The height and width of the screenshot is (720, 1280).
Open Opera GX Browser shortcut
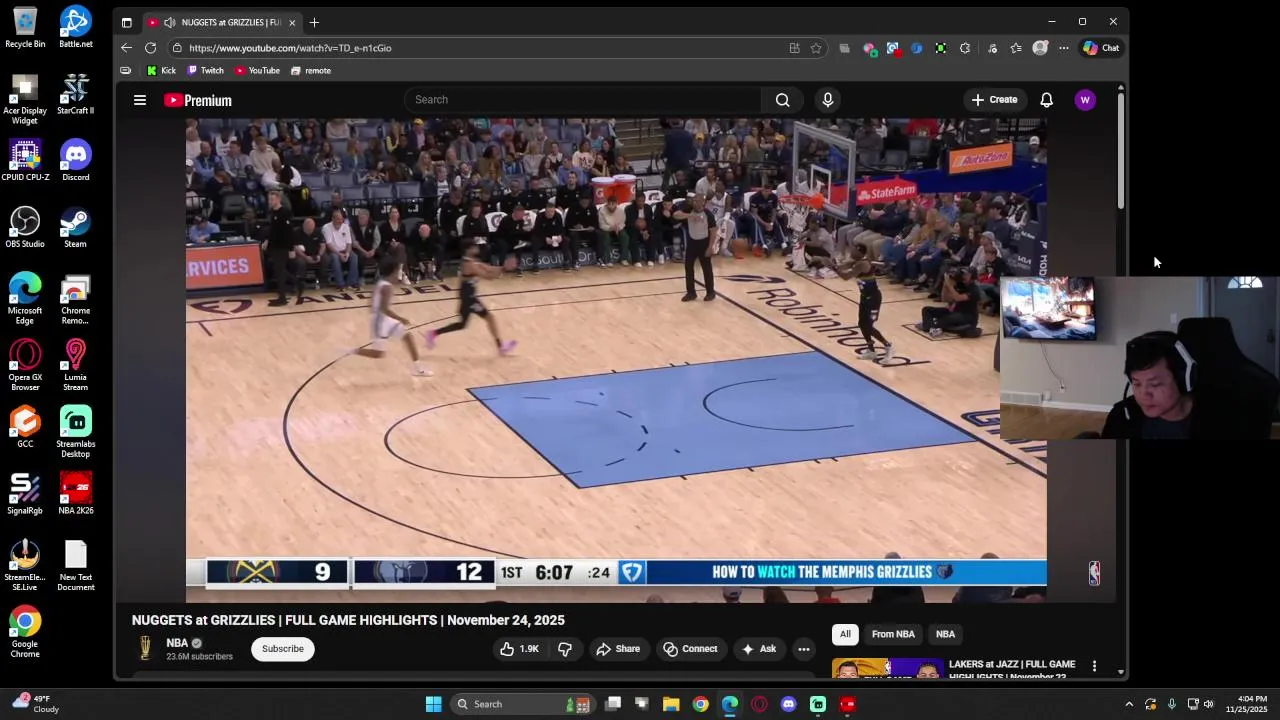click(x=25, y=365)
